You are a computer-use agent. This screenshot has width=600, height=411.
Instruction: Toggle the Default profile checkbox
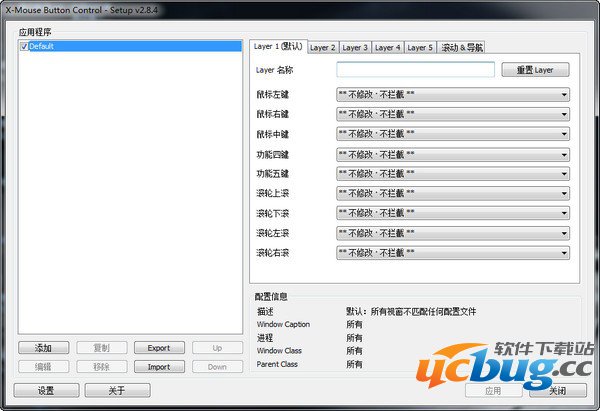[24, 46]
